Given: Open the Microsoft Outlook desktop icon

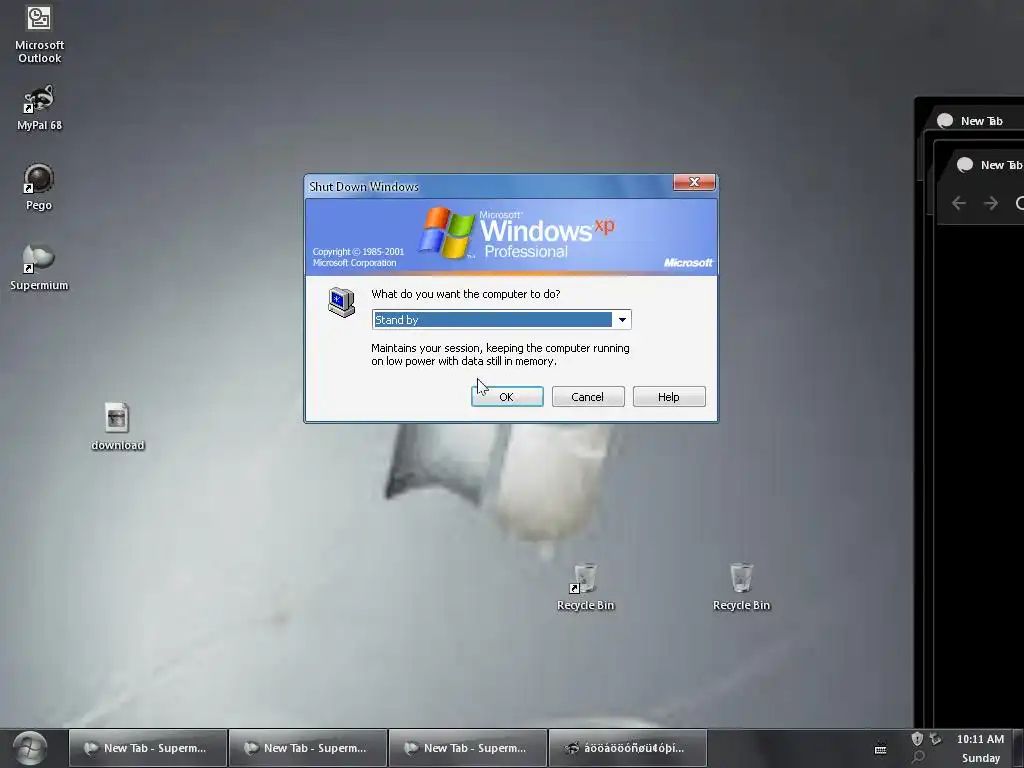Looking at the screenshot, I should 39,34.
